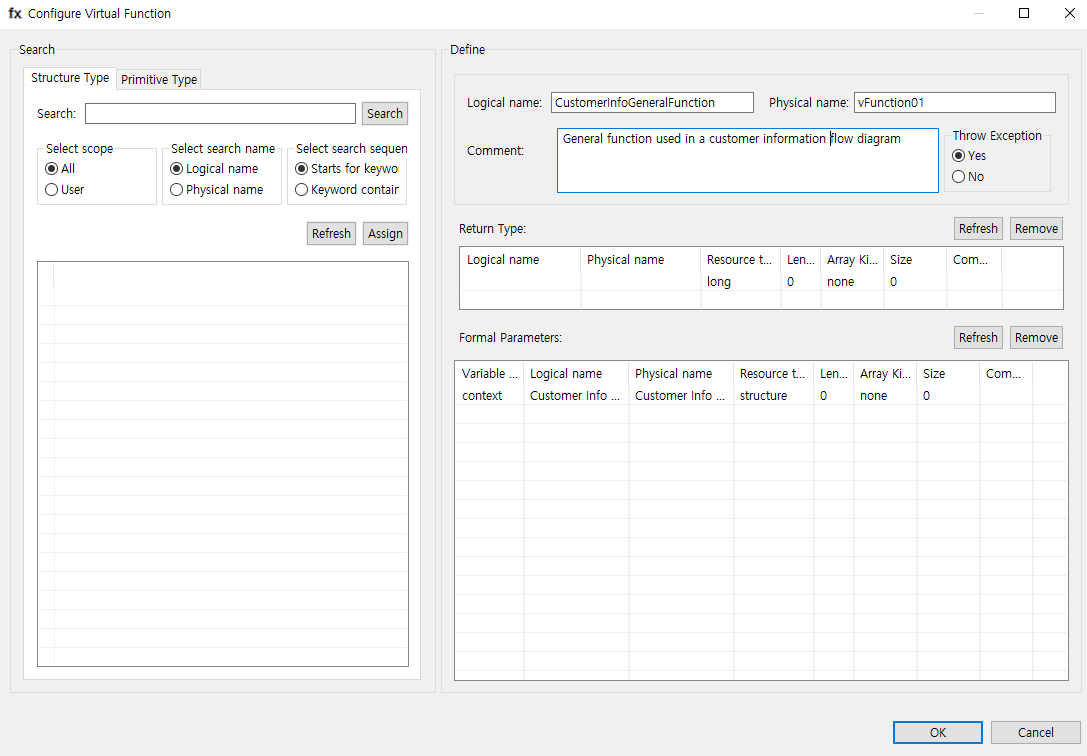The width and height of the screenshot is (1087, 756).
Task: Click the Assign button
Action: [385, 234]
